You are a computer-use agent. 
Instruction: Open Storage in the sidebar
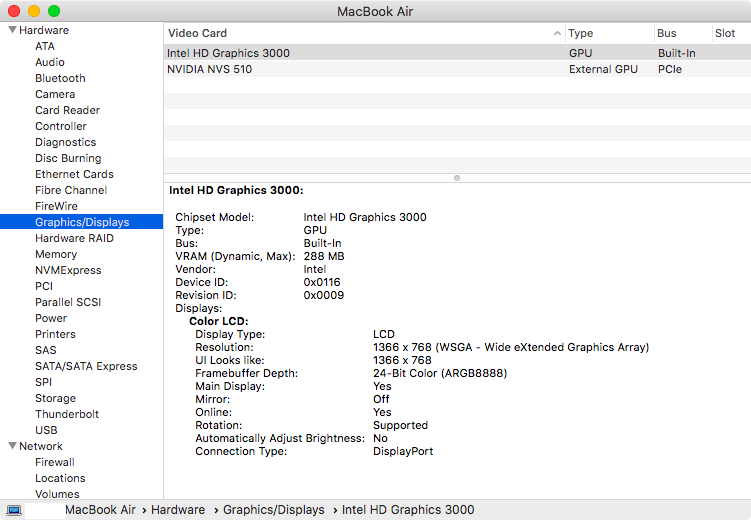[55, 398]
